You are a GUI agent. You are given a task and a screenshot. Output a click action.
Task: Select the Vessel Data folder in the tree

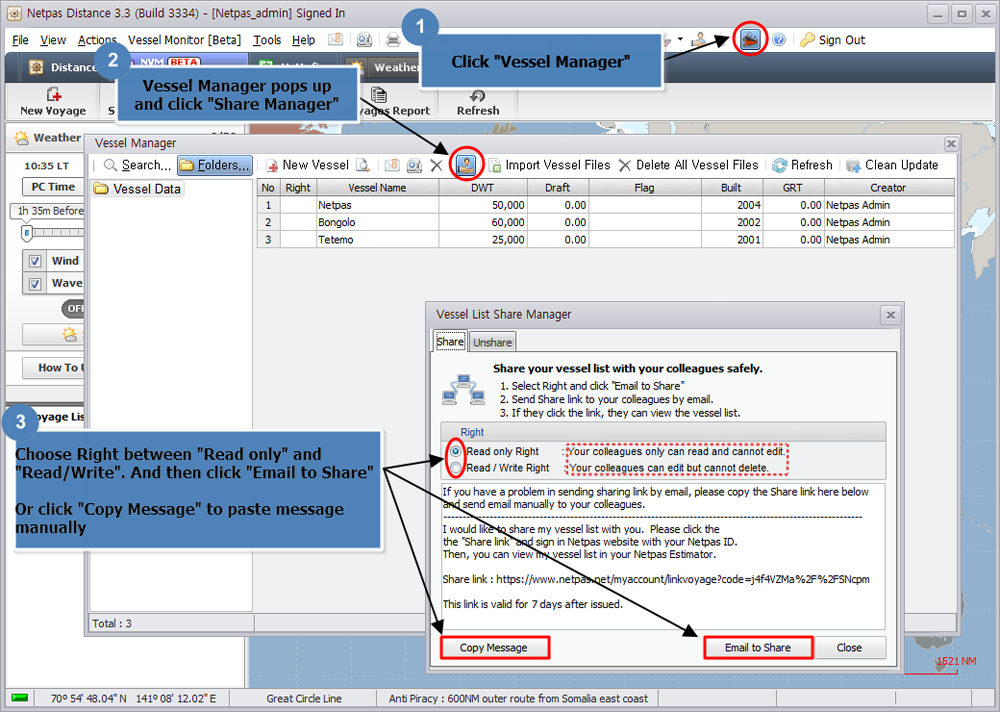137,189
